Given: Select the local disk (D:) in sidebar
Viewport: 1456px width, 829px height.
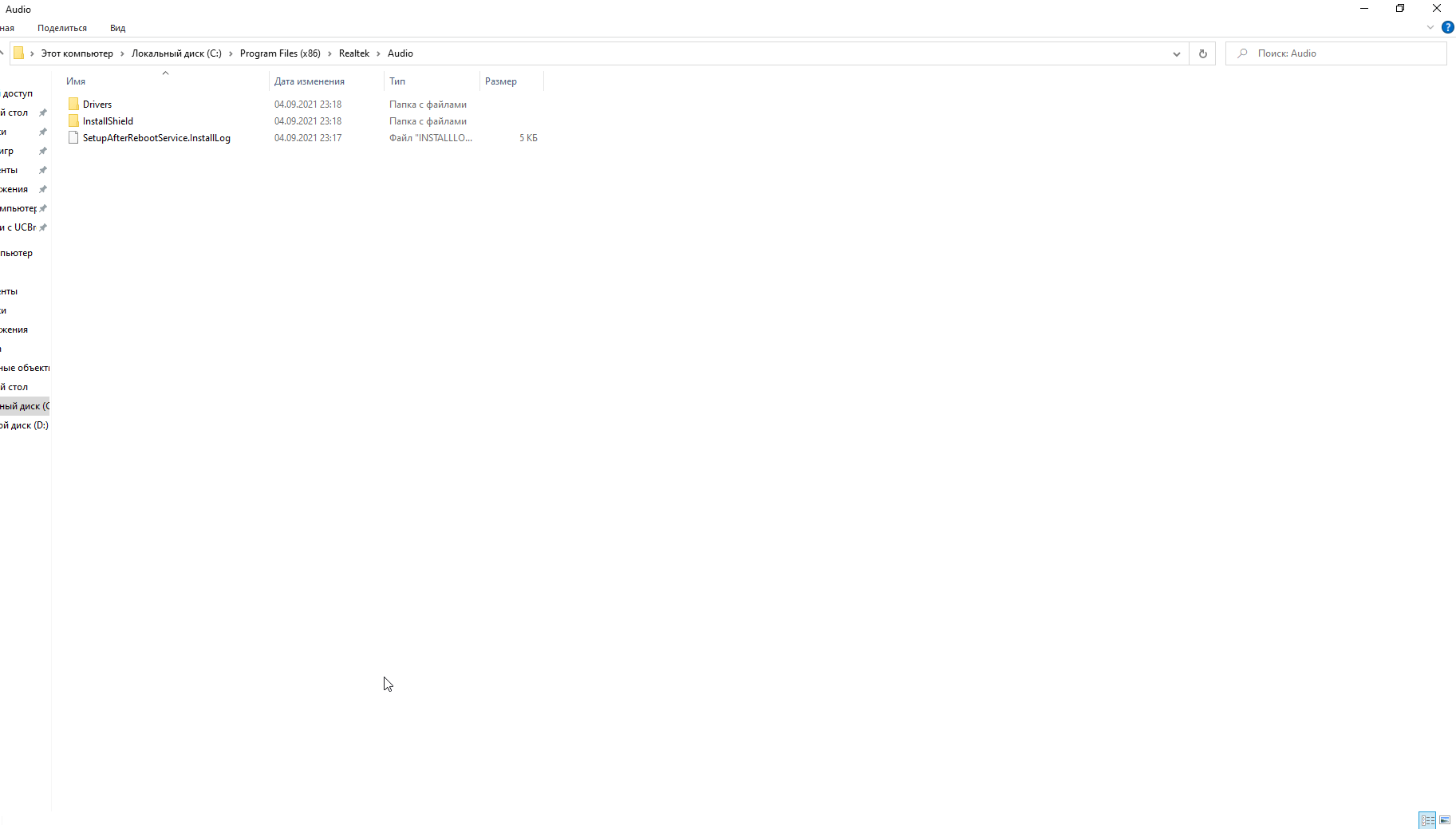Looking at the screenshot, I should (x=25, y=425).
